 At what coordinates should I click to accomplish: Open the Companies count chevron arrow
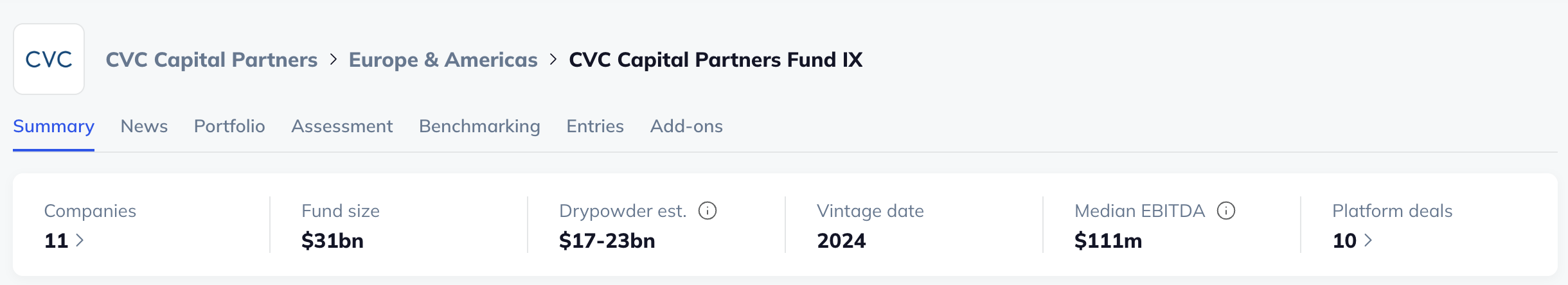(x=80, y=240)
